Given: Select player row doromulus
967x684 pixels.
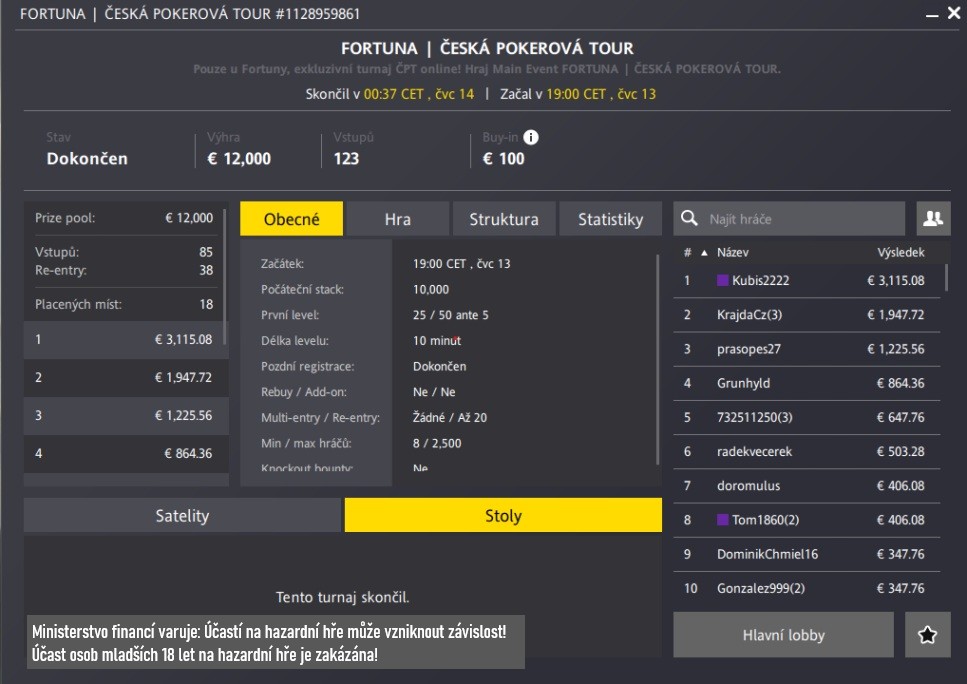Looking at the screenshot, I should [807, 485].
